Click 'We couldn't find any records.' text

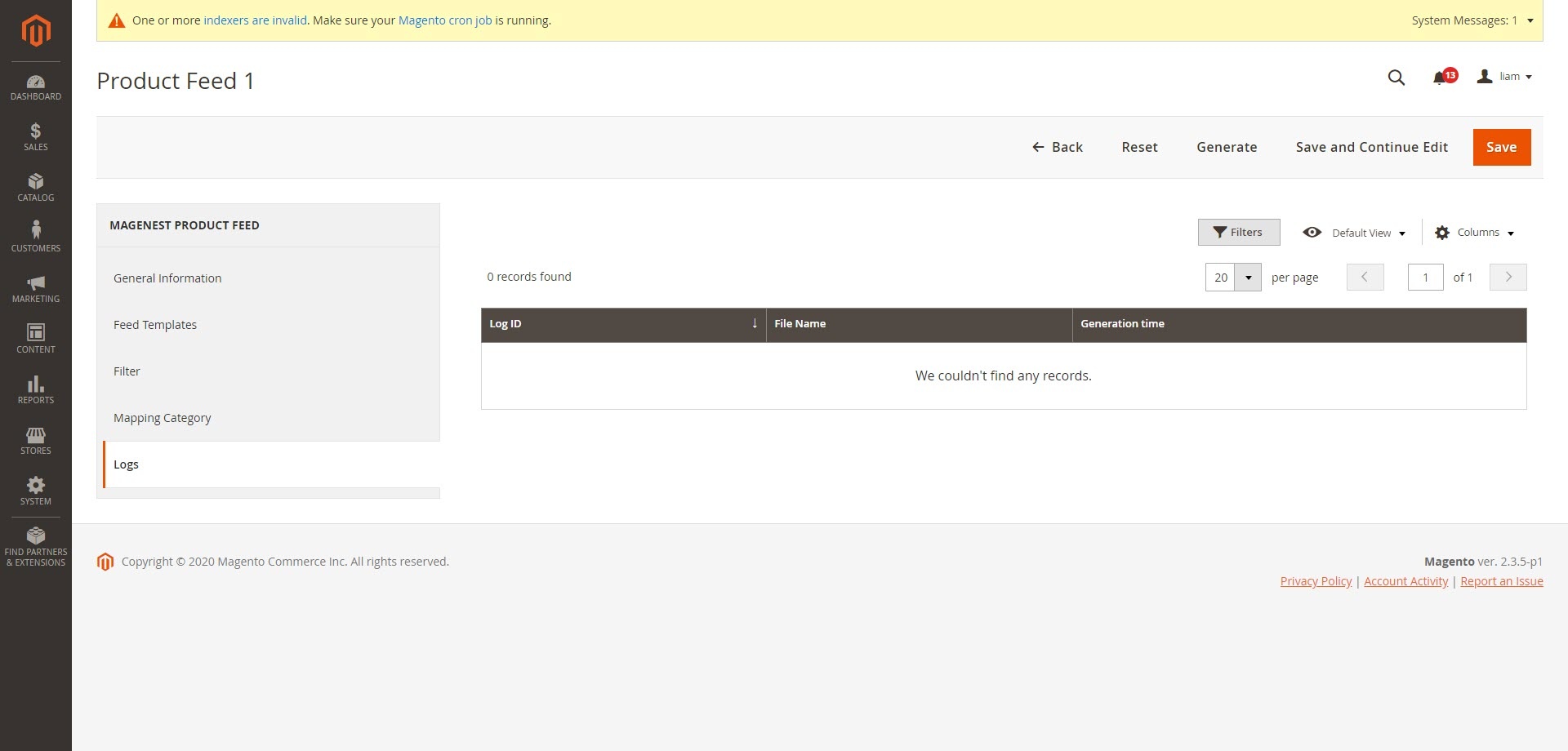tap(1003, 375)
